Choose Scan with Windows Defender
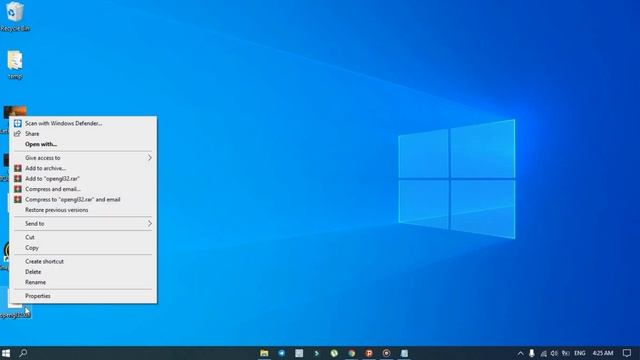This screenshot has height=360, width=640. [83, 123]
